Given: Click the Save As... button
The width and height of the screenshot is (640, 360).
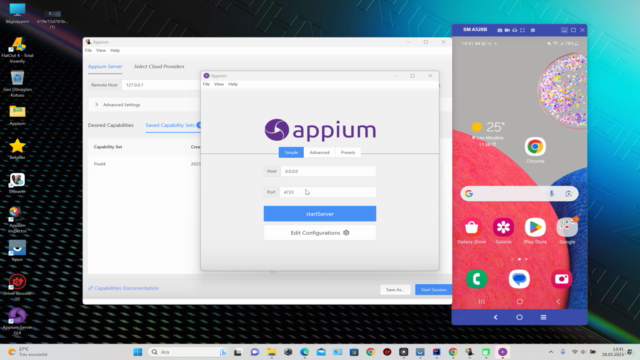Looking at the screenshot, I should point(395,290).
